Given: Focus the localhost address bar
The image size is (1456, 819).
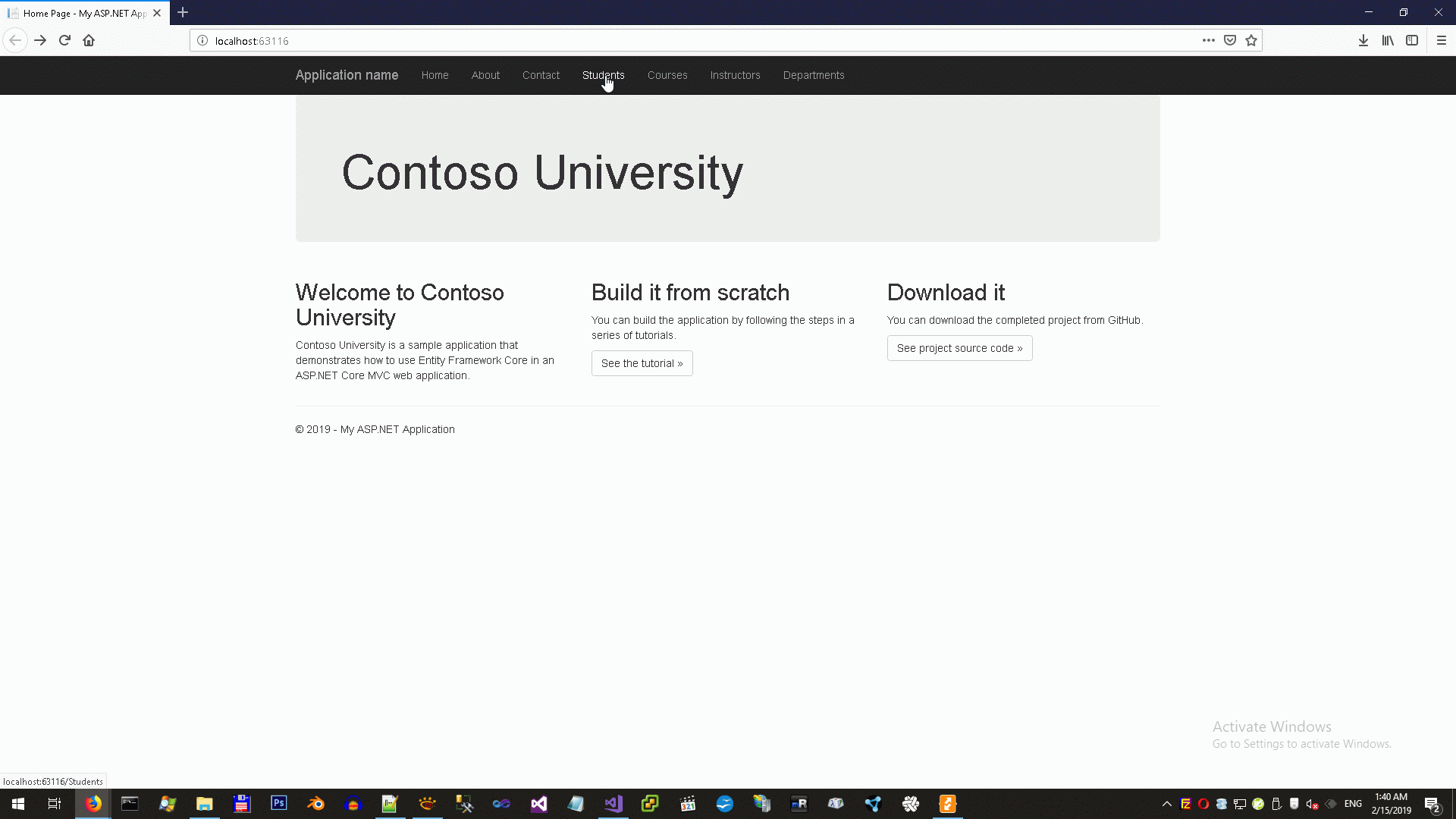Looking at the screenshot, I should click(x=682, y=41).
